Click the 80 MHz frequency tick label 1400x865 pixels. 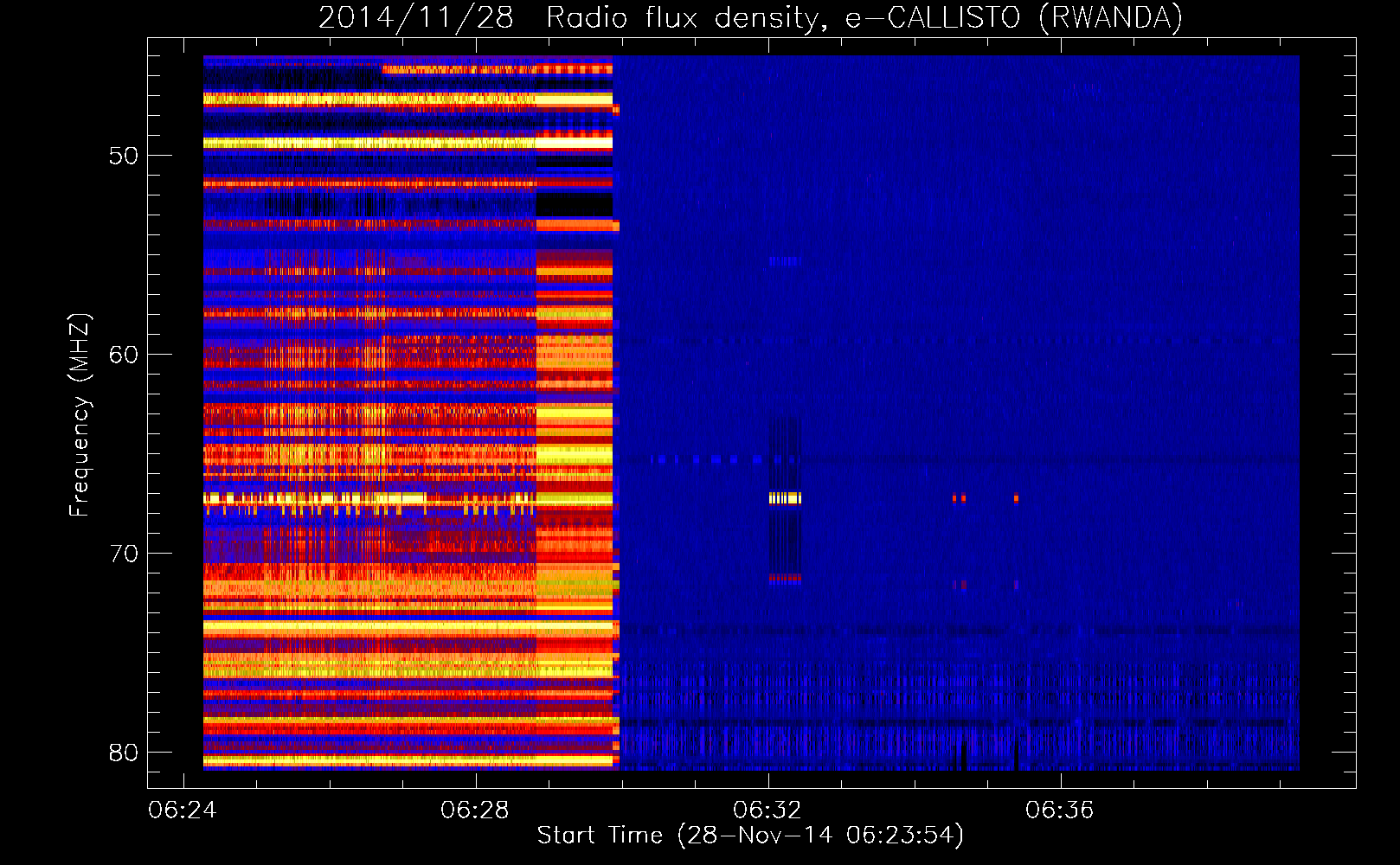pyautogui.click(x=124, y=753)
